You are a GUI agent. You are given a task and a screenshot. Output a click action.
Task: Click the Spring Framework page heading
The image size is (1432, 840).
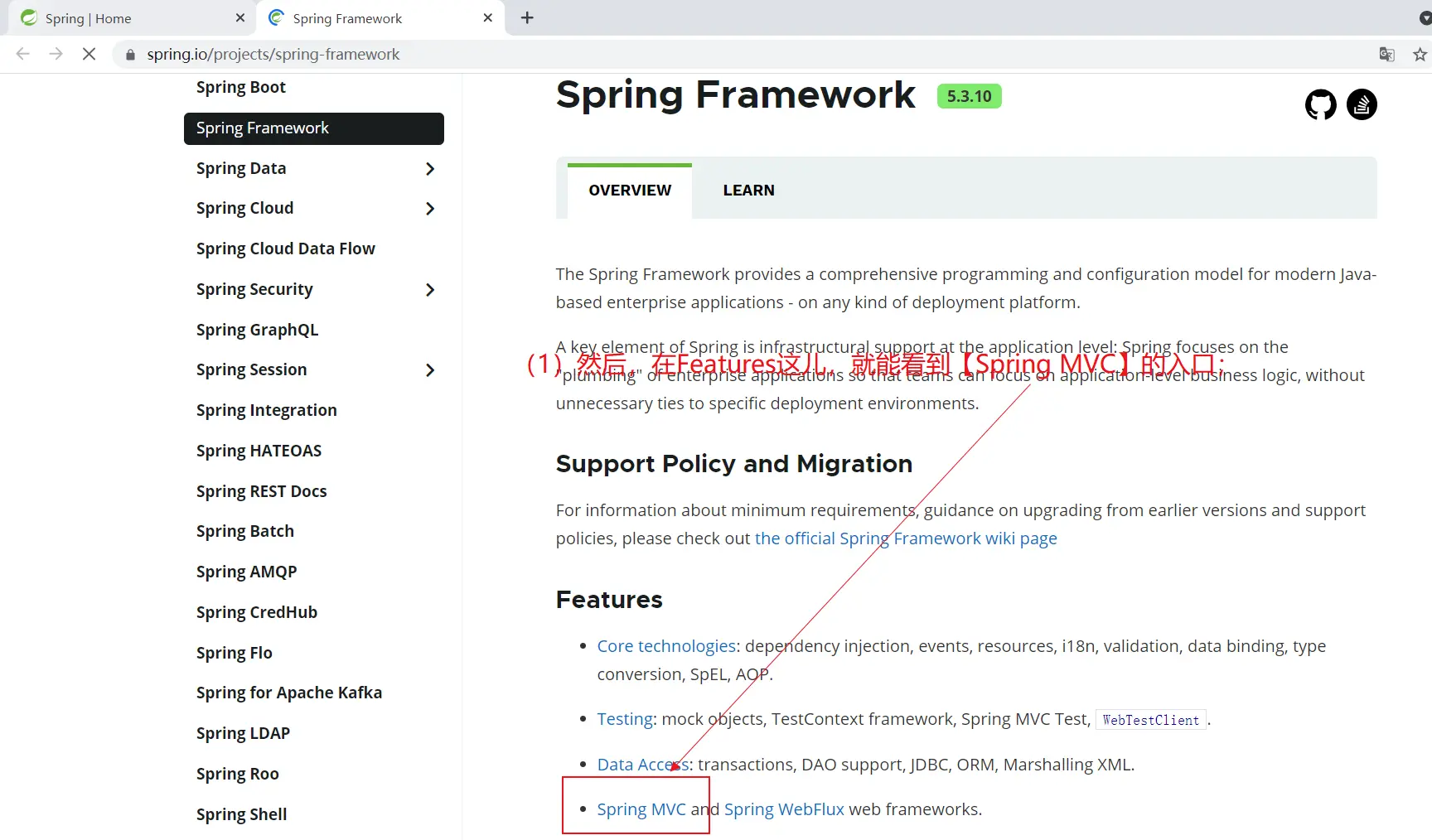735,95
